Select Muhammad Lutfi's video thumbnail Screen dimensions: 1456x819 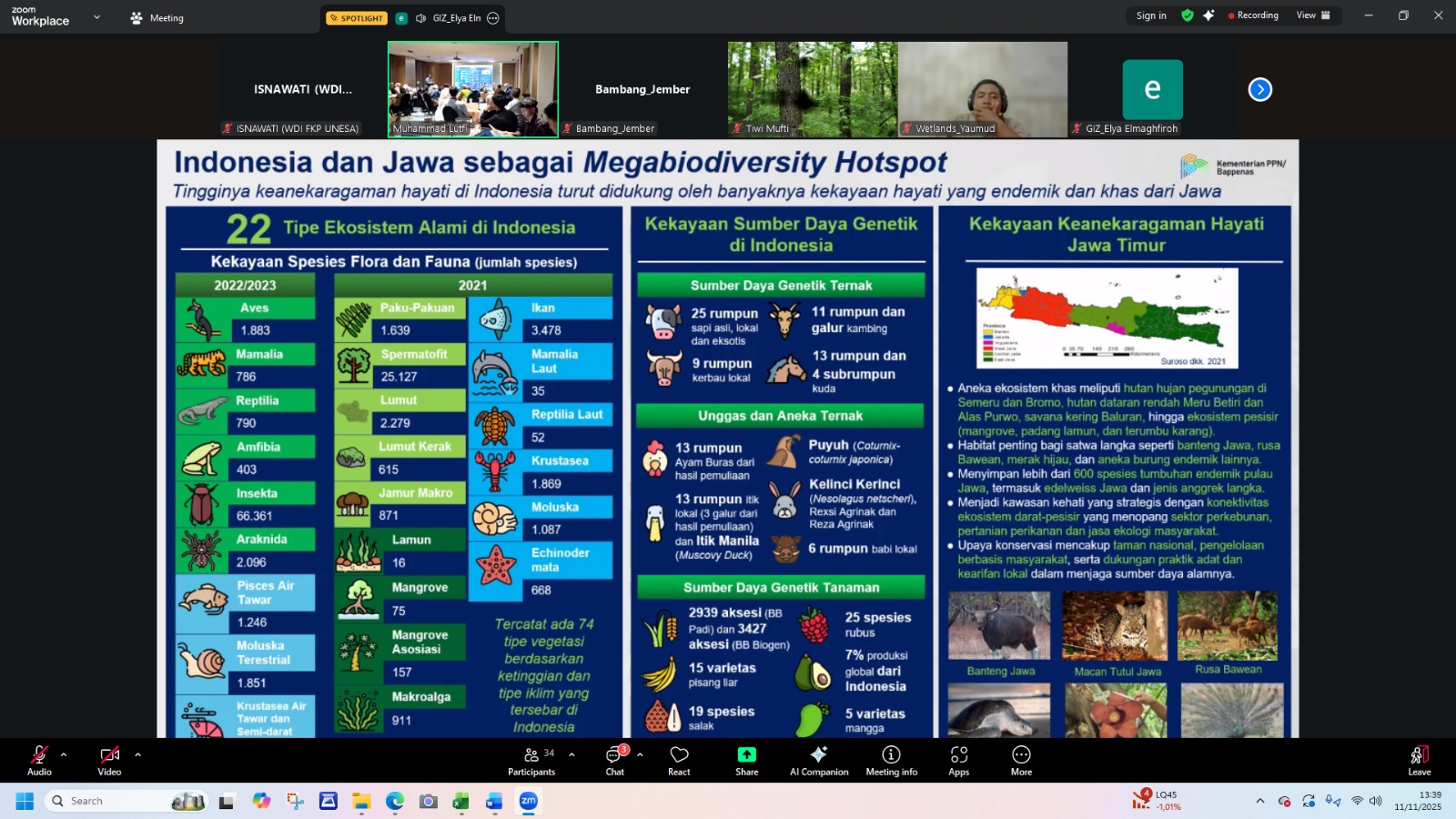tap(473, 89)
